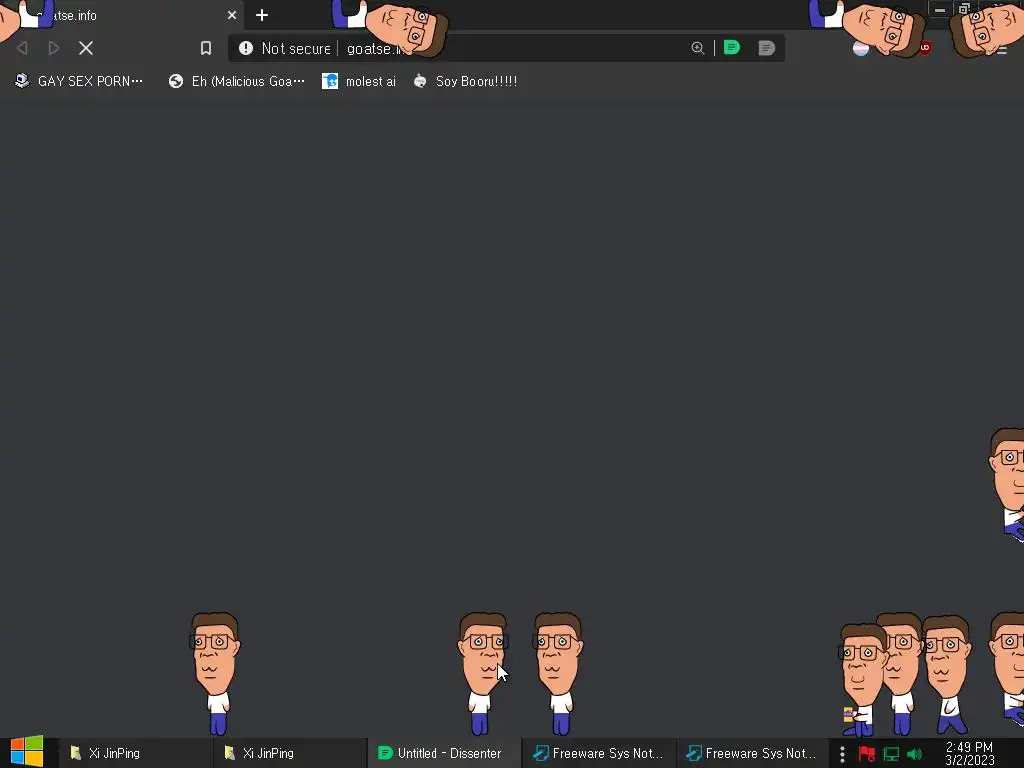The width and height of the screenshot is (1024, 768).
Task: Open the Windows Start button
Action: pyautogui.click(x=27, y=752)
